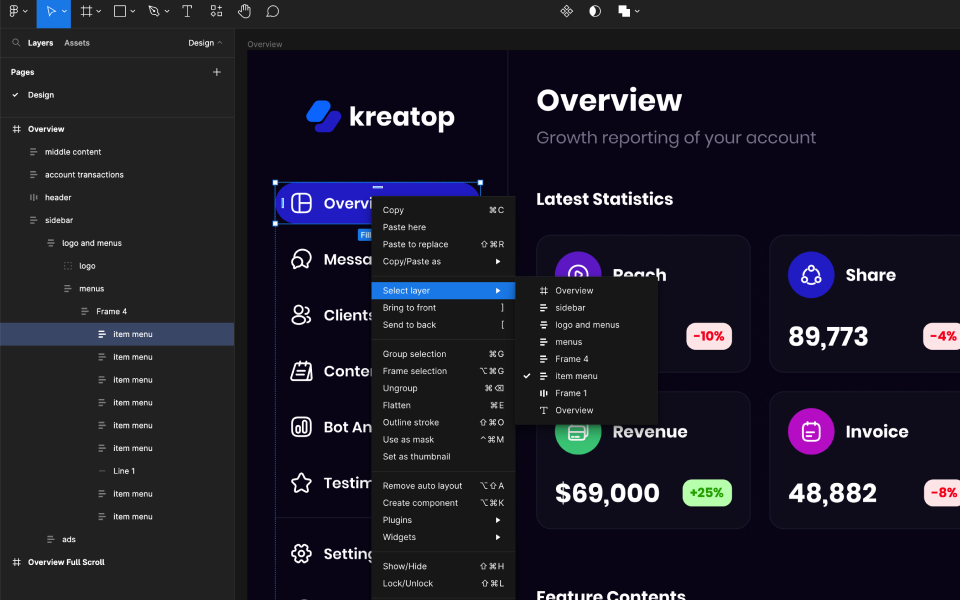The height and width of the screenshot is (600, 960).
Task: Open the boolean groups dropdown arrow
Action: point(638,12)
